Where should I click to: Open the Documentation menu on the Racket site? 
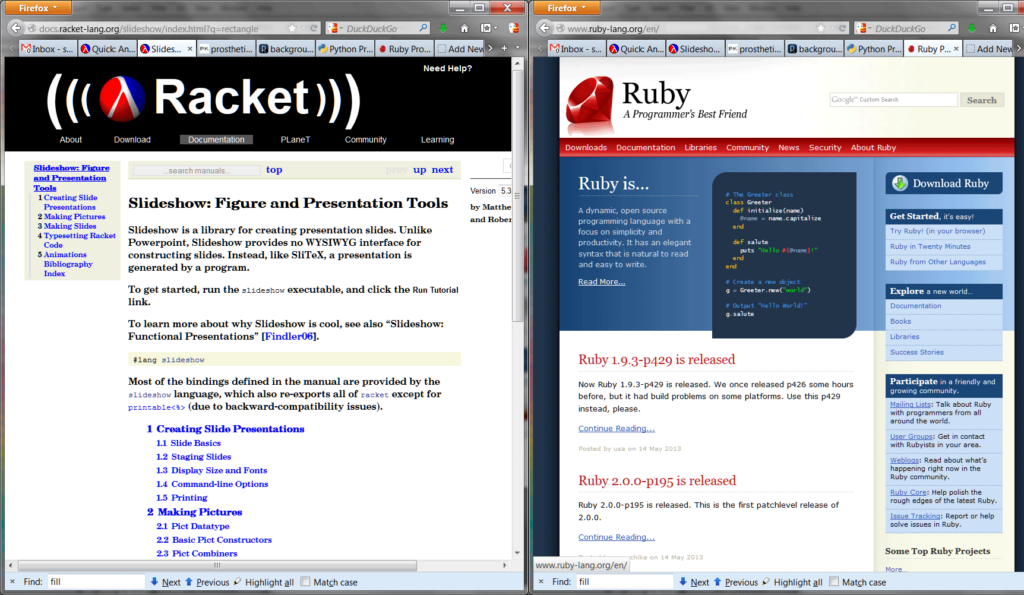[x=216, y=140]
